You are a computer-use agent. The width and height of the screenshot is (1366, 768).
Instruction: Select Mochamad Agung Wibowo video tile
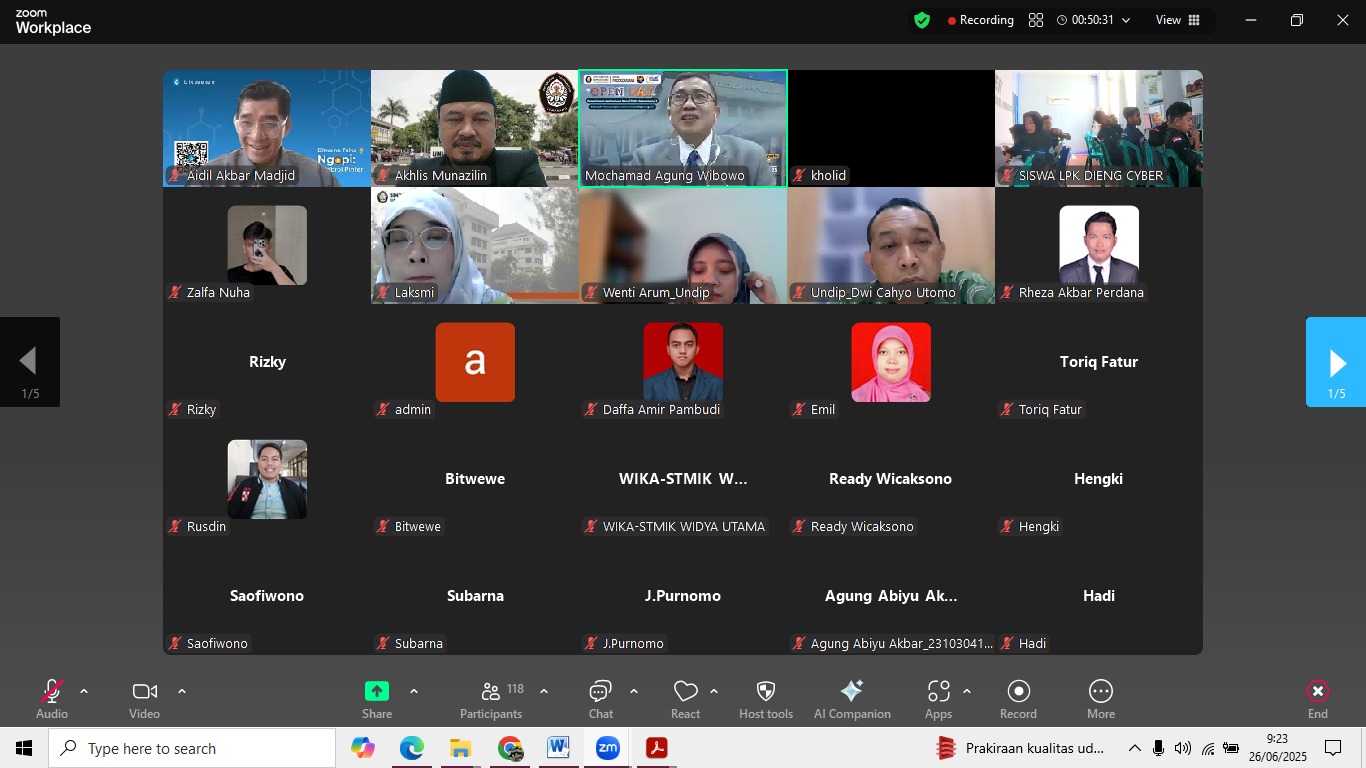[x=683, y=128]
